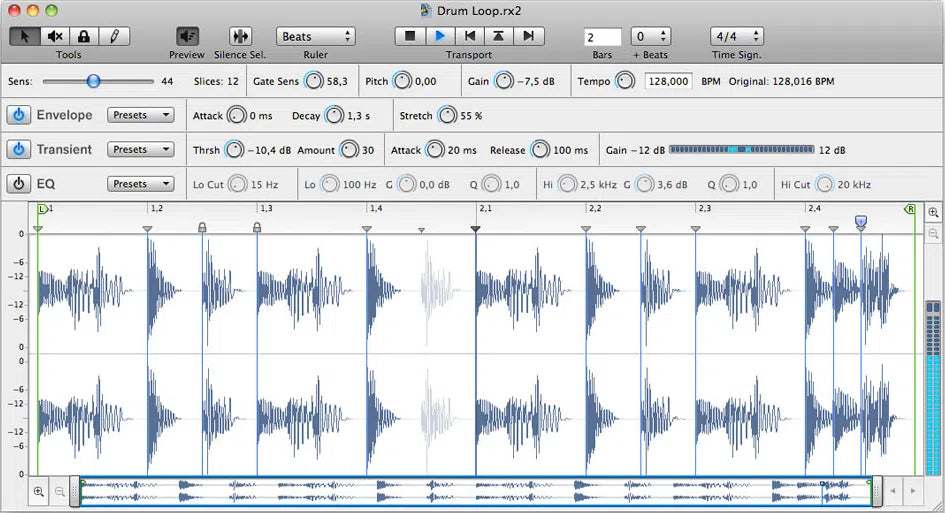Select the lock slice tool
Viewport: 945px width, 513px height.
84,37
